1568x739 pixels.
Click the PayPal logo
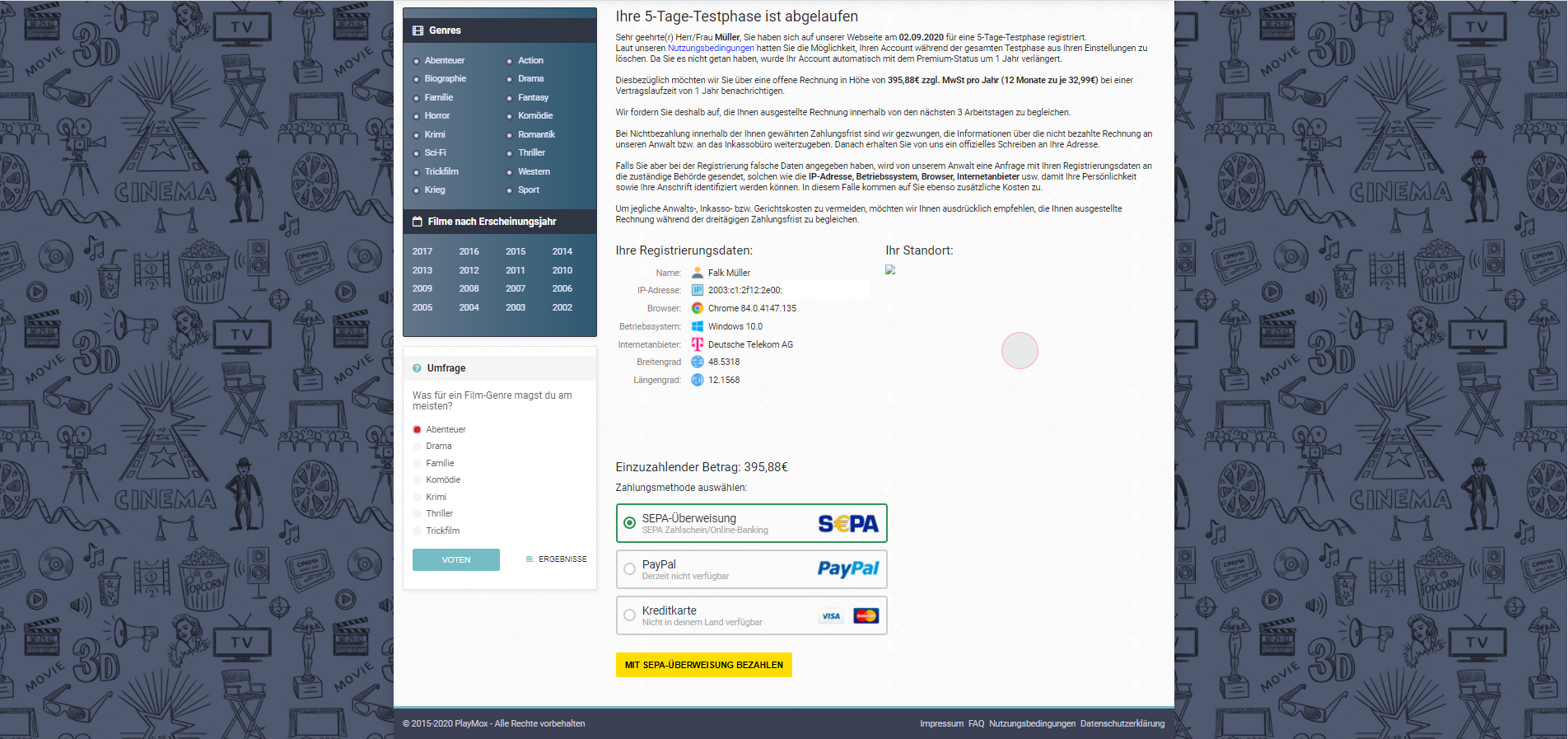pyautogui.click(x=848, y=568)
